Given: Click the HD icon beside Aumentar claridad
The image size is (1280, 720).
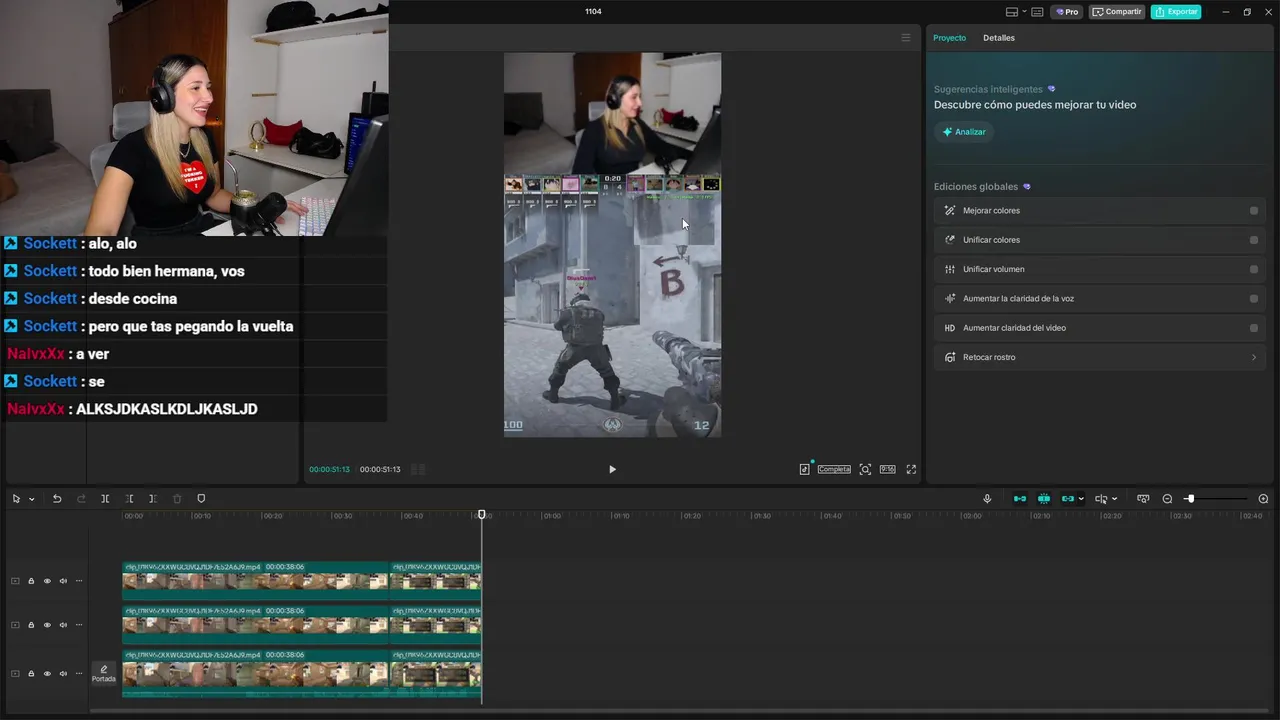Looking at the screenshot, I should [x=950, y=328].
